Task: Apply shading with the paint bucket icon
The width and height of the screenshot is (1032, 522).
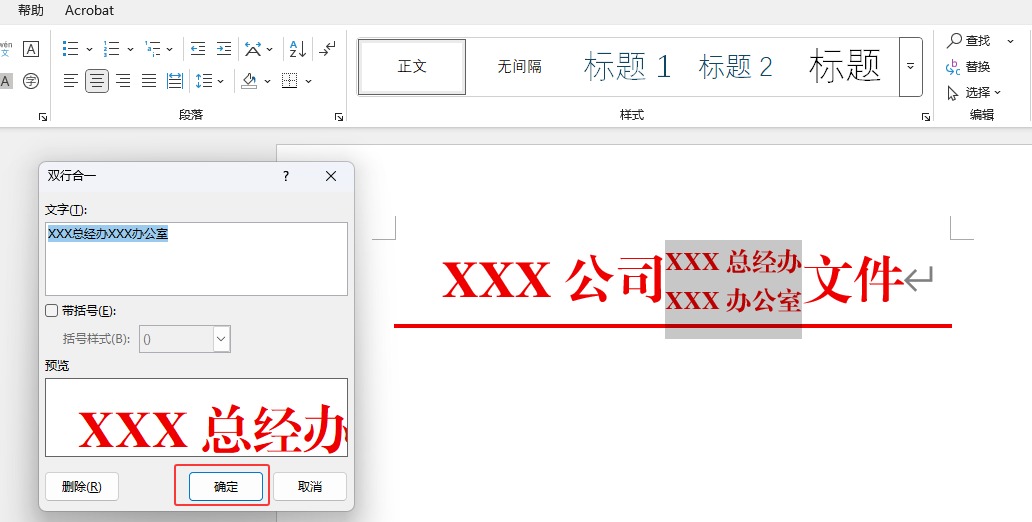Action: (249, 81)
